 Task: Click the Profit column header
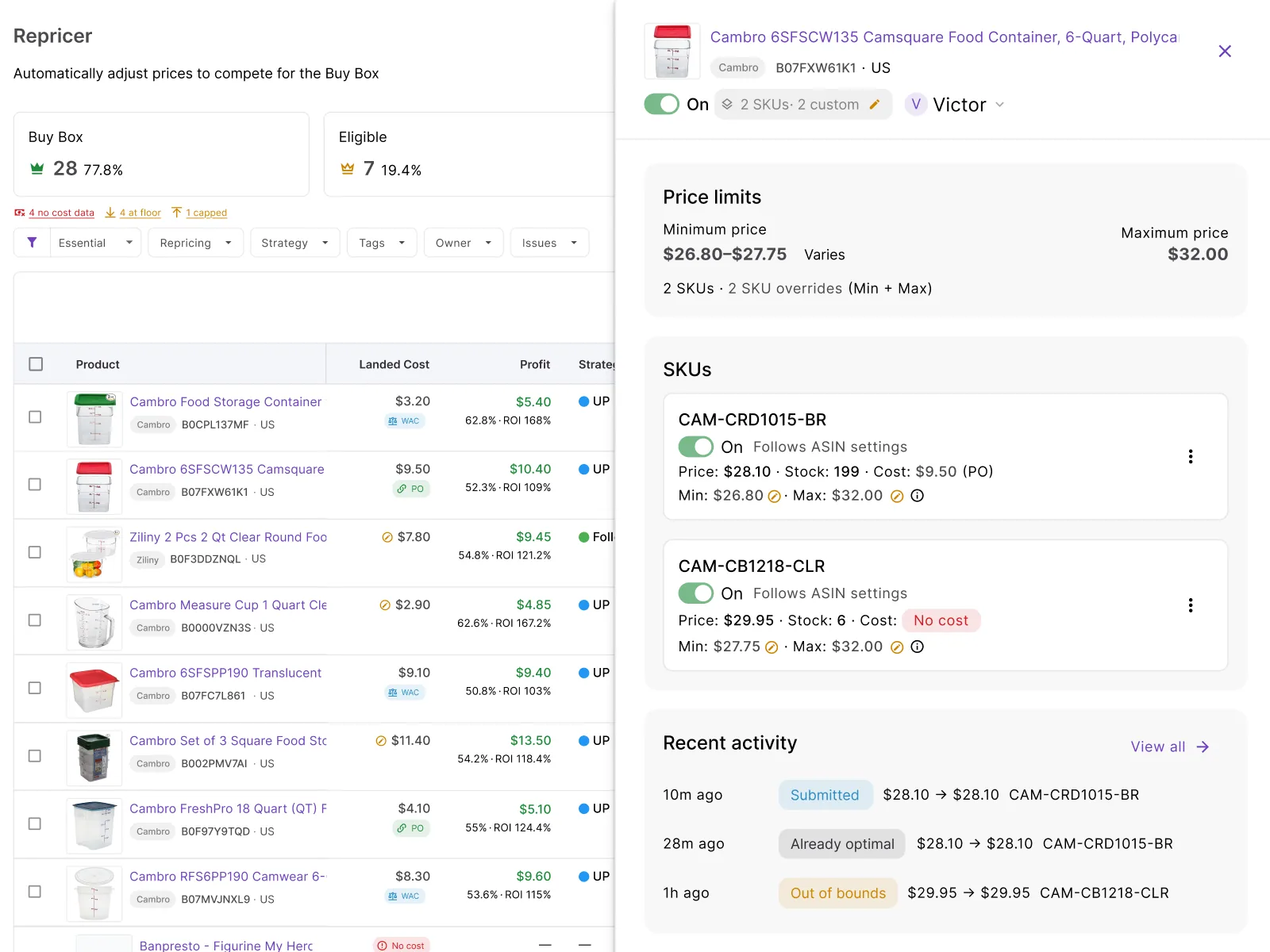pyautogui.click(x=535, y=365)
